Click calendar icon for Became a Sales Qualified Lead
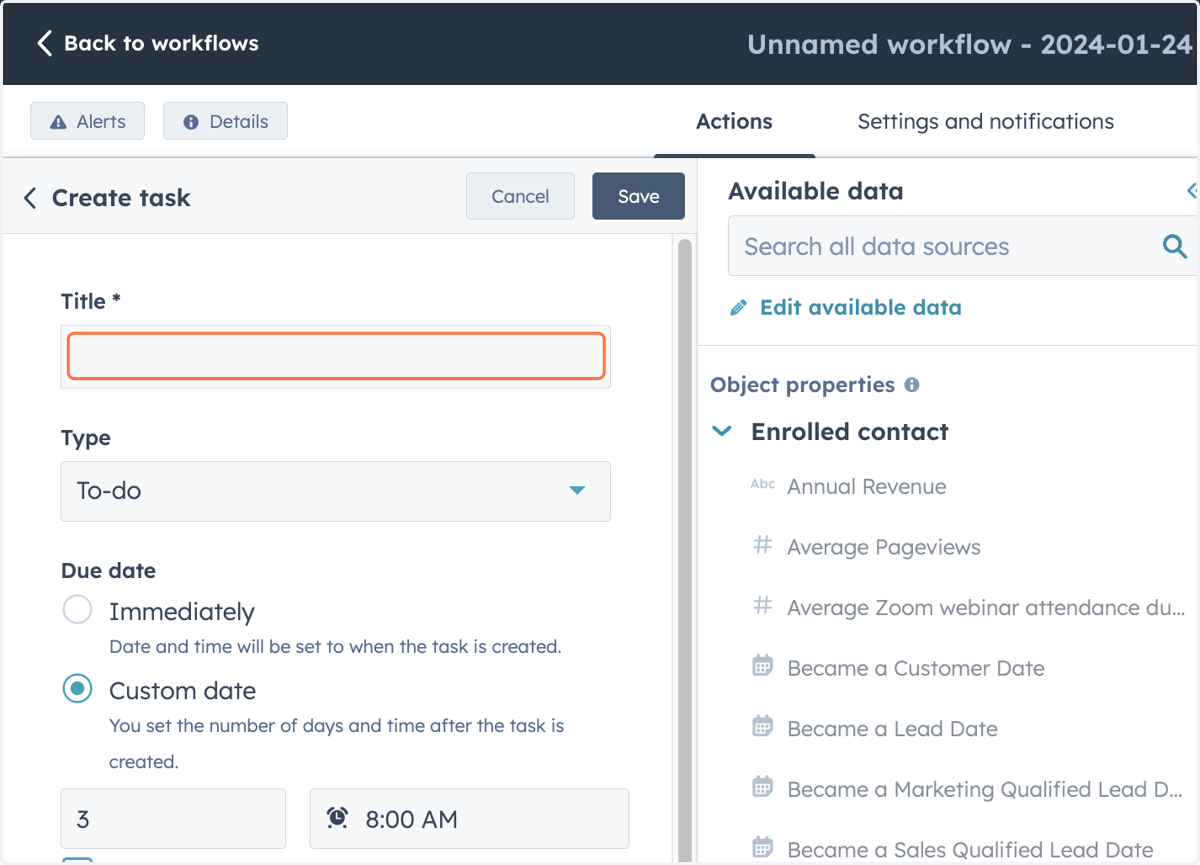Viewport: 1200px width, 865px height. (x=762, y=849)
